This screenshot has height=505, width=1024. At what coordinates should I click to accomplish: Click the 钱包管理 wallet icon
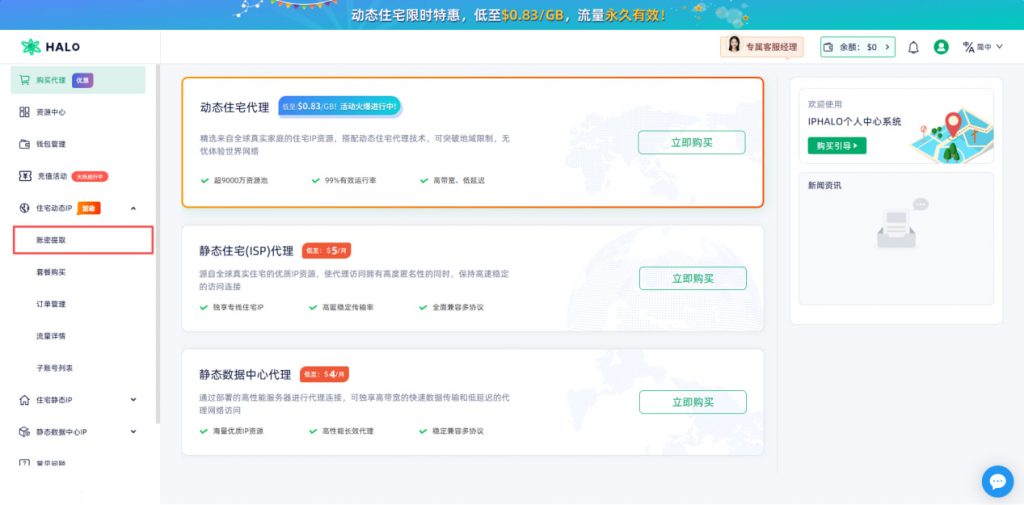(x=25, y=144)
